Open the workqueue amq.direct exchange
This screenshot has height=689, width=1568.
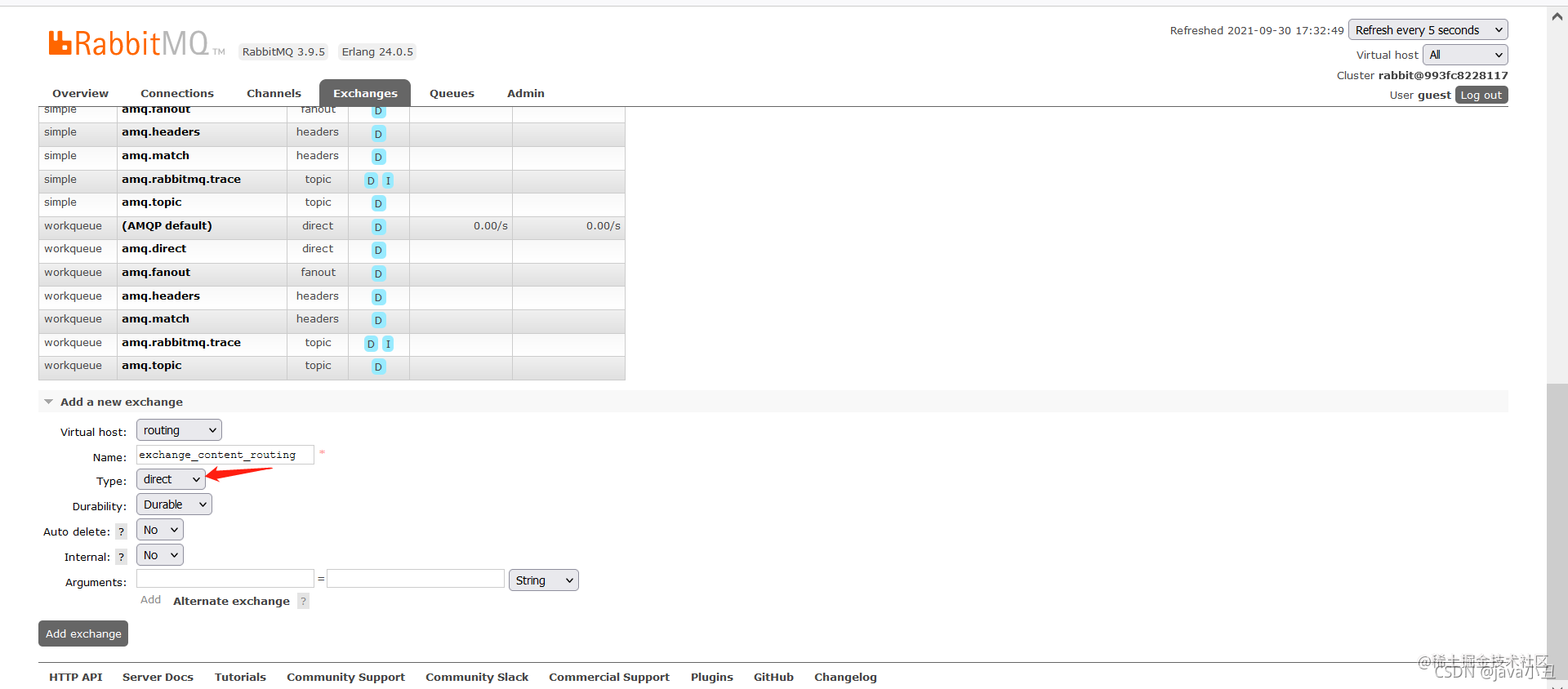pyautogui.click(x=154, y=249)
